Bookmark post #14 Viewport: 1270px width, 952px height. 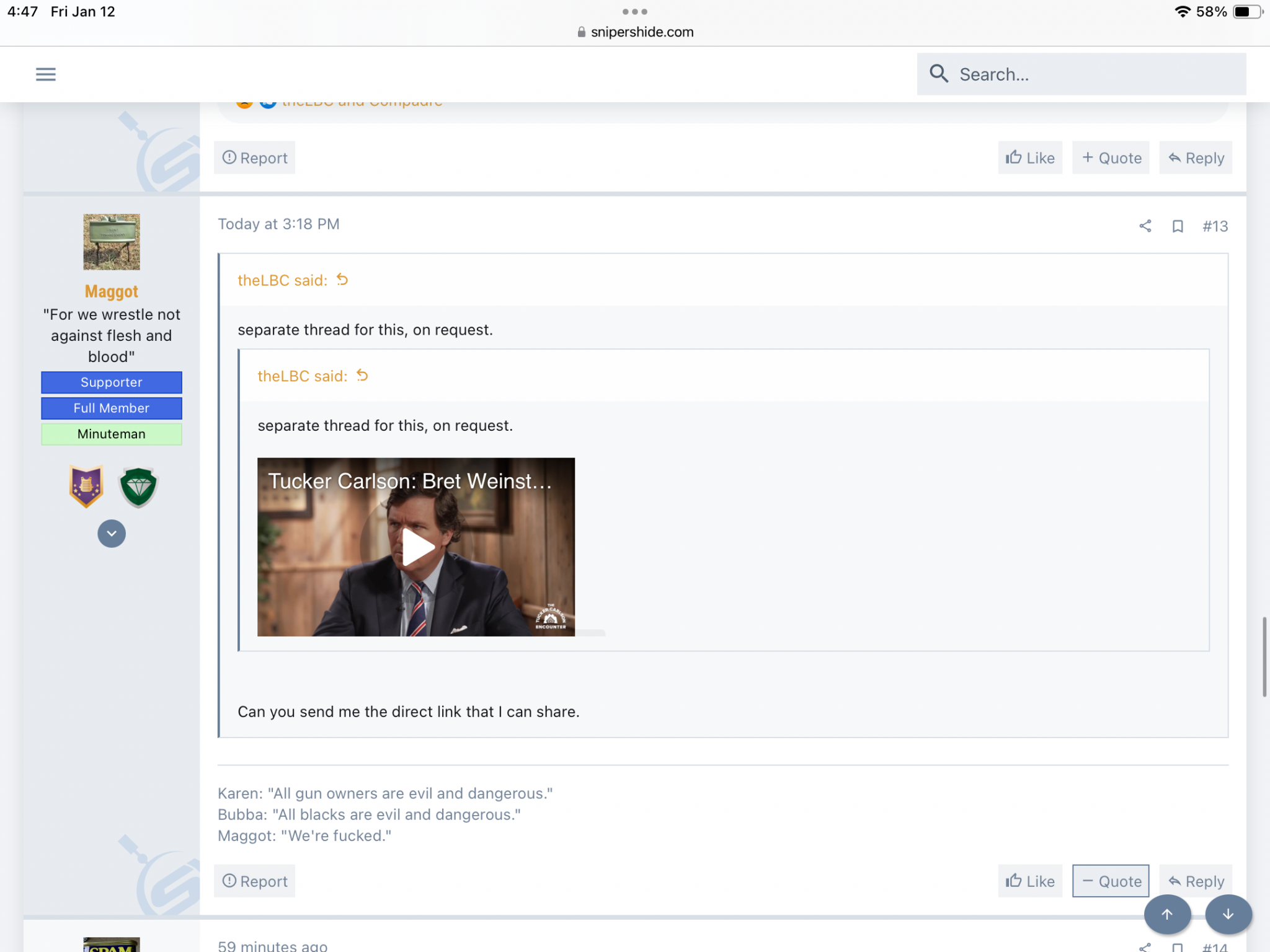1178,947
